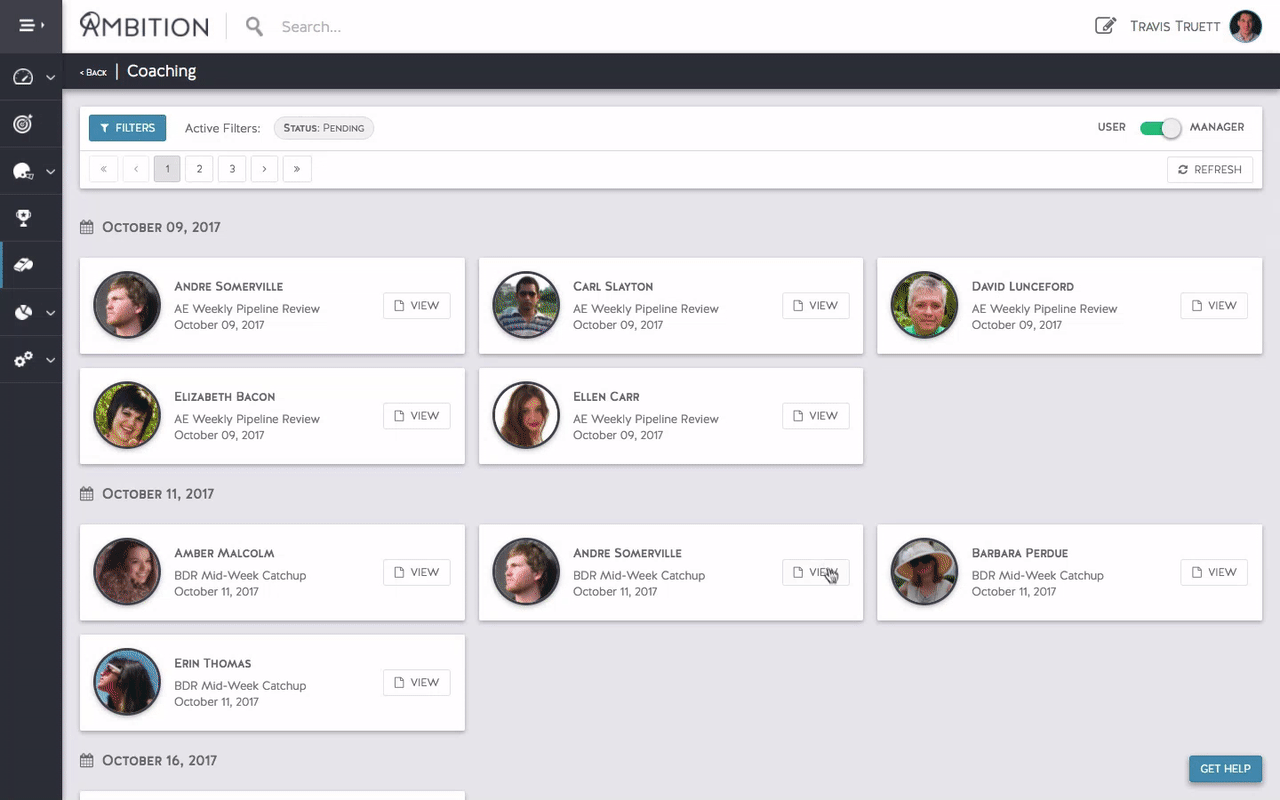Click Barbara Perdue's avatar photo
Image resolution: width=1280 pixels, height=800 pixels.
[925, 572]
